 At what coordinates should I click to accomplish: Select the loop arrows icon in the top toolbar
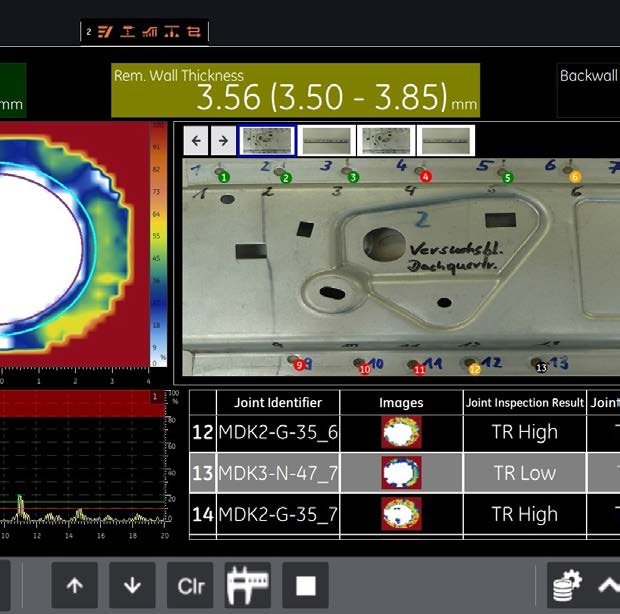pyautogui.click(x=194, y=32)
